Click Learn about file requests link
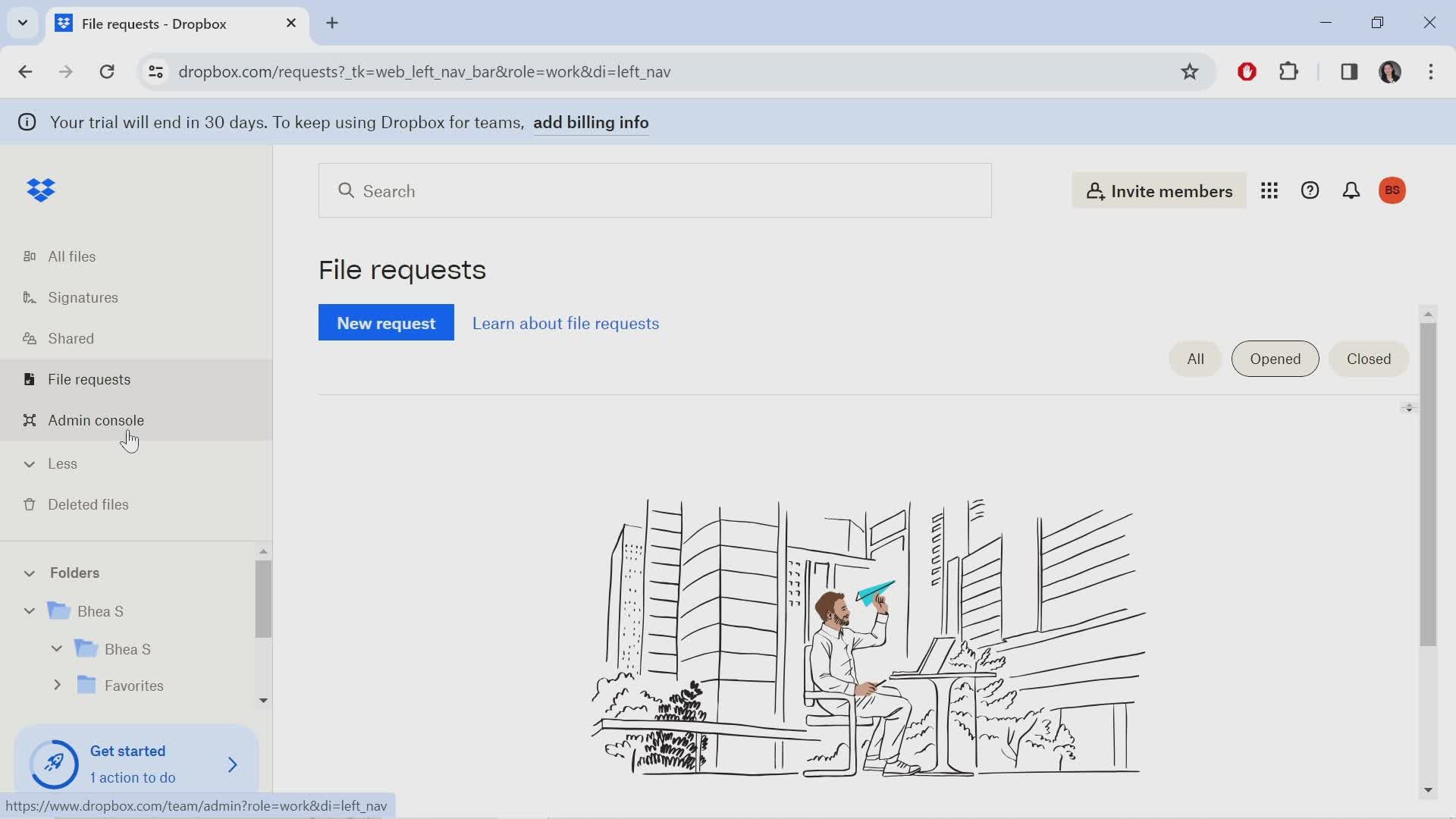The height and width of the screenshot is (819, 1456). point(565,322)
